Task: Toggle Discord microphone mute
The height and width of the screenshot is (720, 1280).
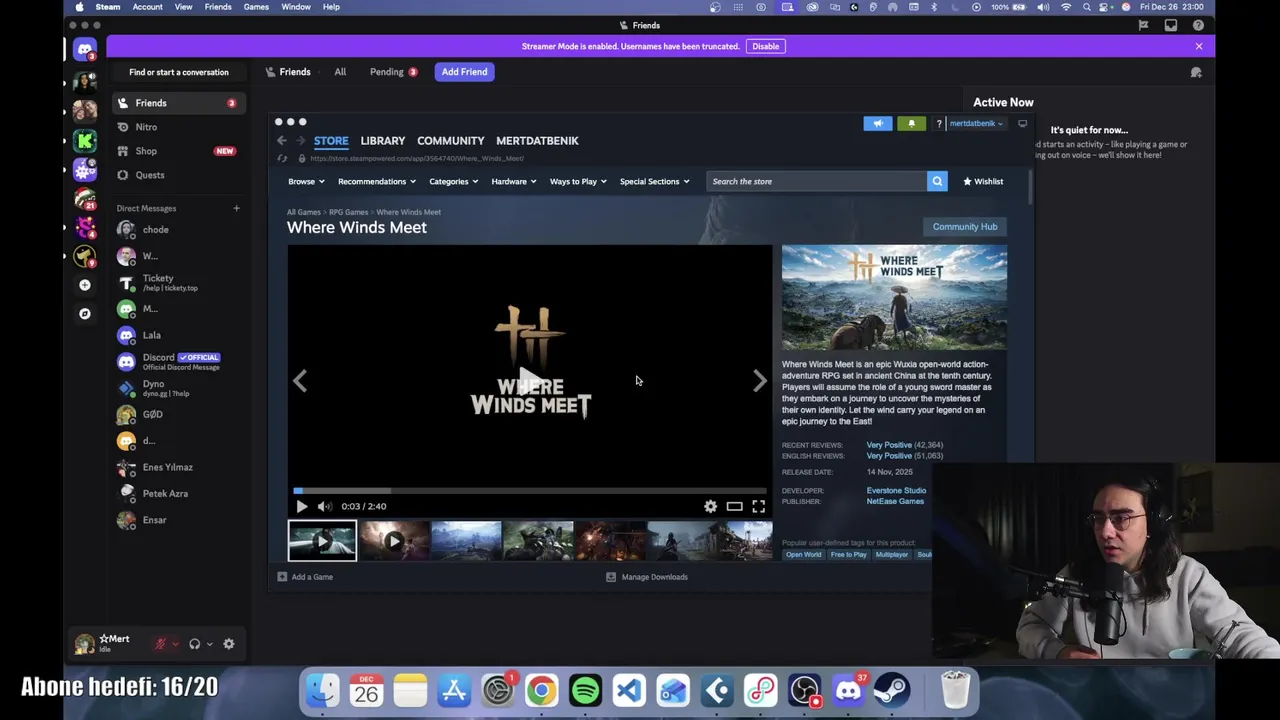Action: [160, 644]
